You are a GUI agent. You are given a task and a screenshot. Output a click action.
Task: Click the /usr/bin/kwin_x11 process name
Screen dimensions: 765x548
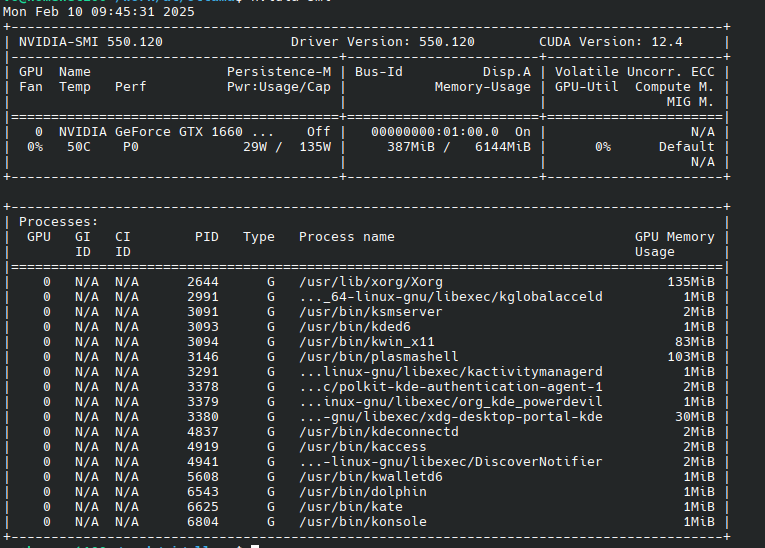(x=367, y=342)
